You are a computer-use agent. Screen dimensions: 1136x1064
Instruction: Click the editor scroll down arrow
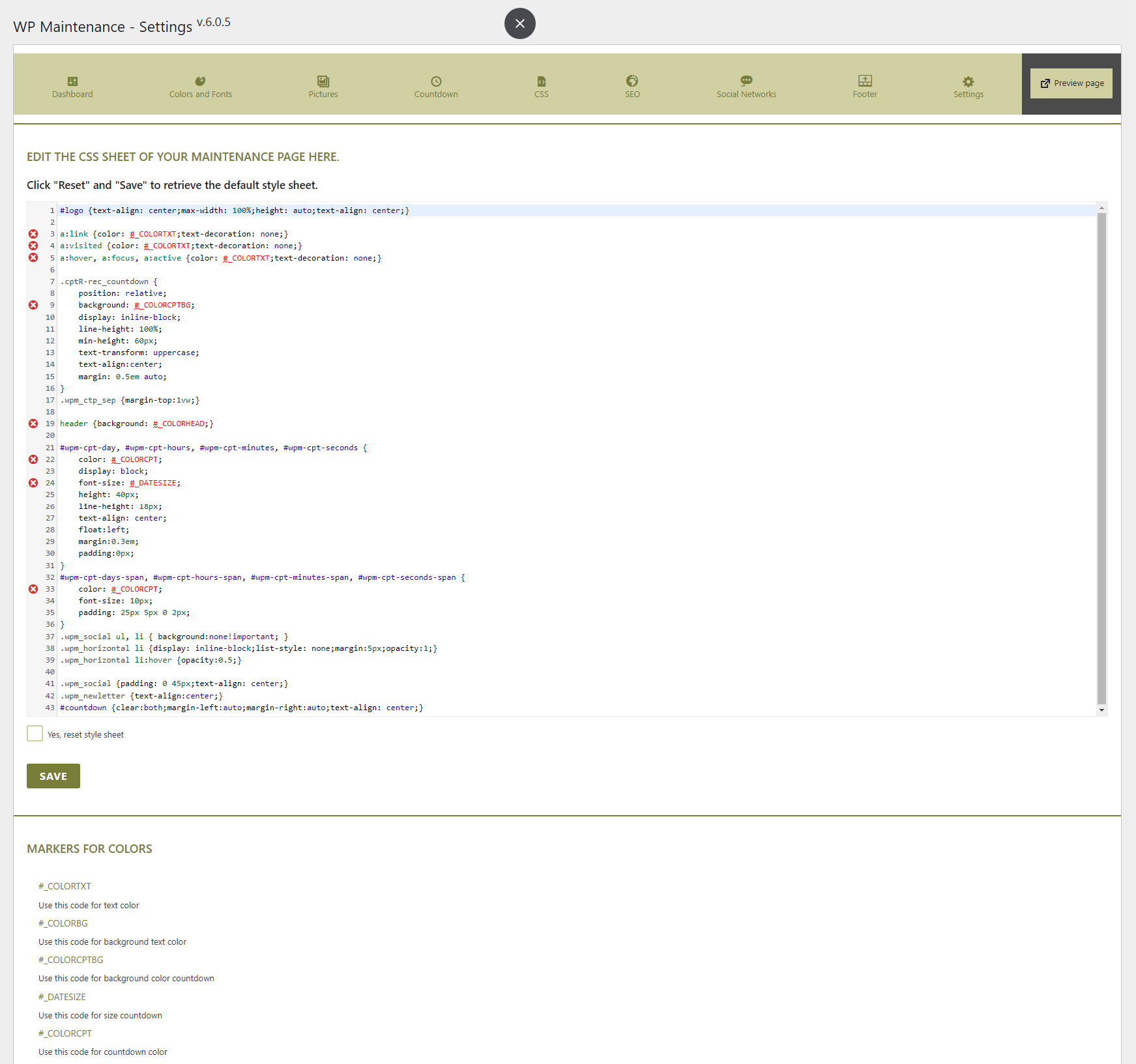pos(1101,710)
